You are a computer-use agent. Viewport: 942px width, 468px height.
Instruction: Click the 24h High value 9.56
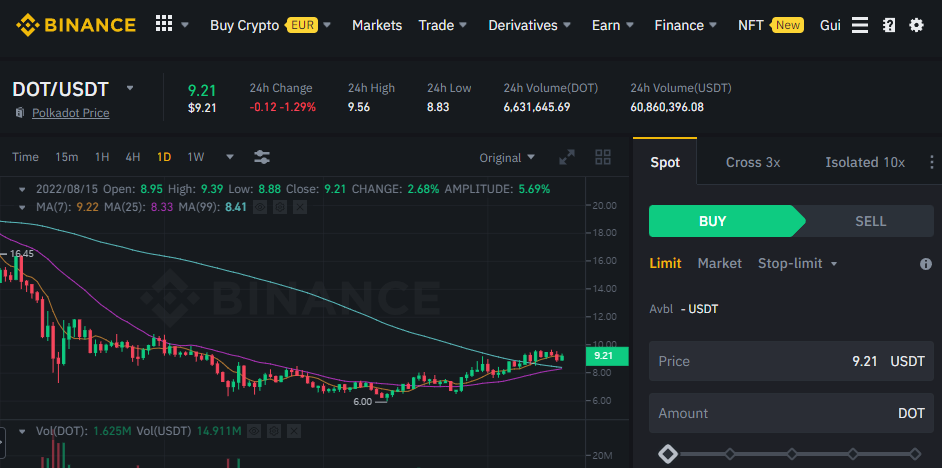359,108
